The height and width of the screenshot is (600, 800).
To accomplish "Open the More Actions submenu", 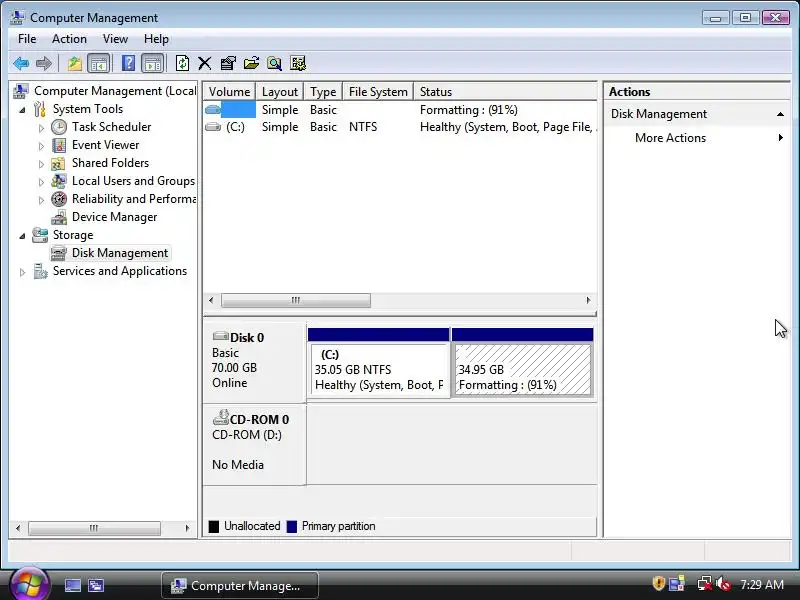I will [670, 138].
